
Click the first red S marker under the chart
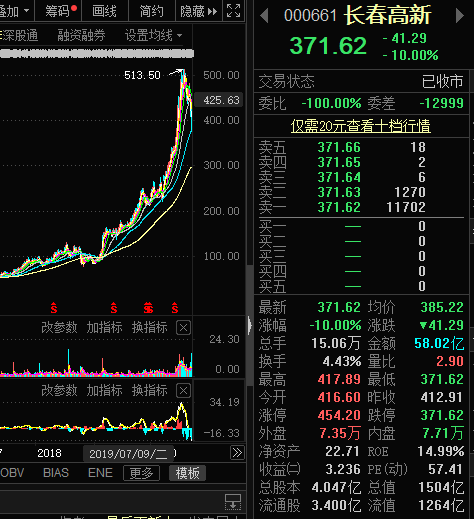pyautogui.click(x=54, y=308)
